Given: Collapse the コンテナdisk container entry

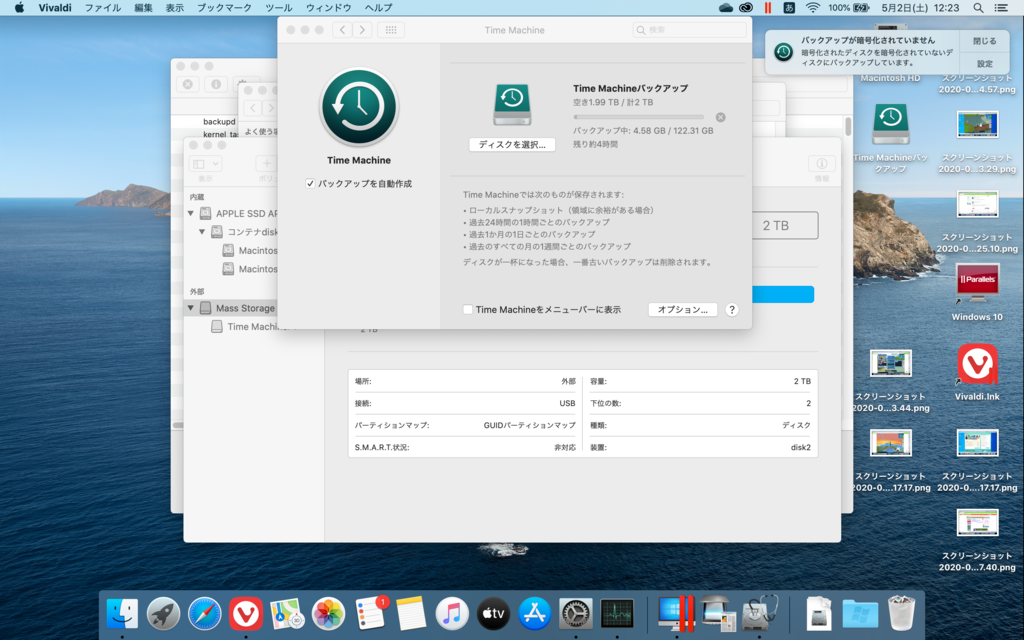Looking at the screenshot, I should [203, 232].
